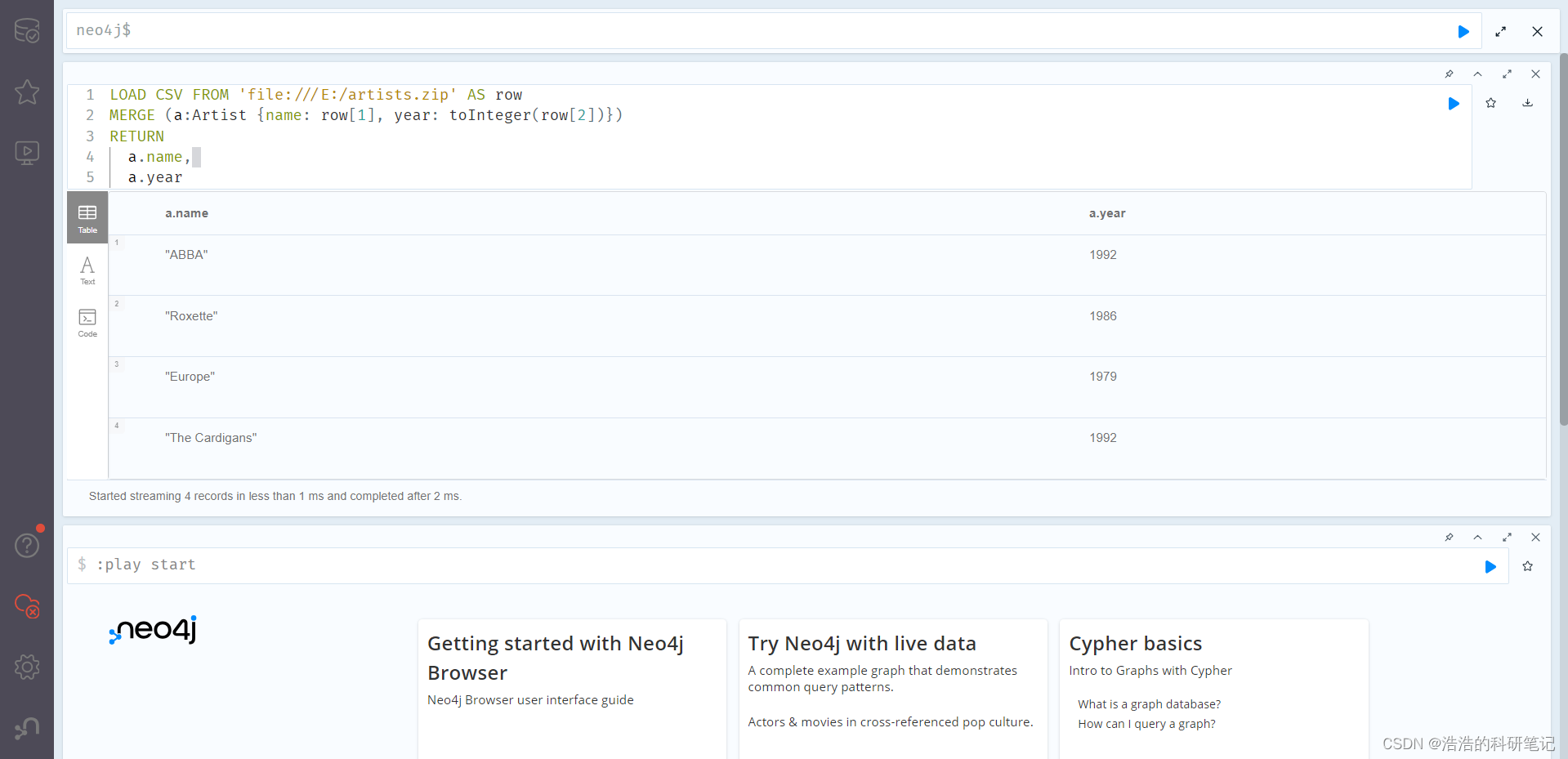Viewport: 1568px width, 759px height.
Task: Collapse the LOAD CSV result frame
Action: tap(1477, 74)
